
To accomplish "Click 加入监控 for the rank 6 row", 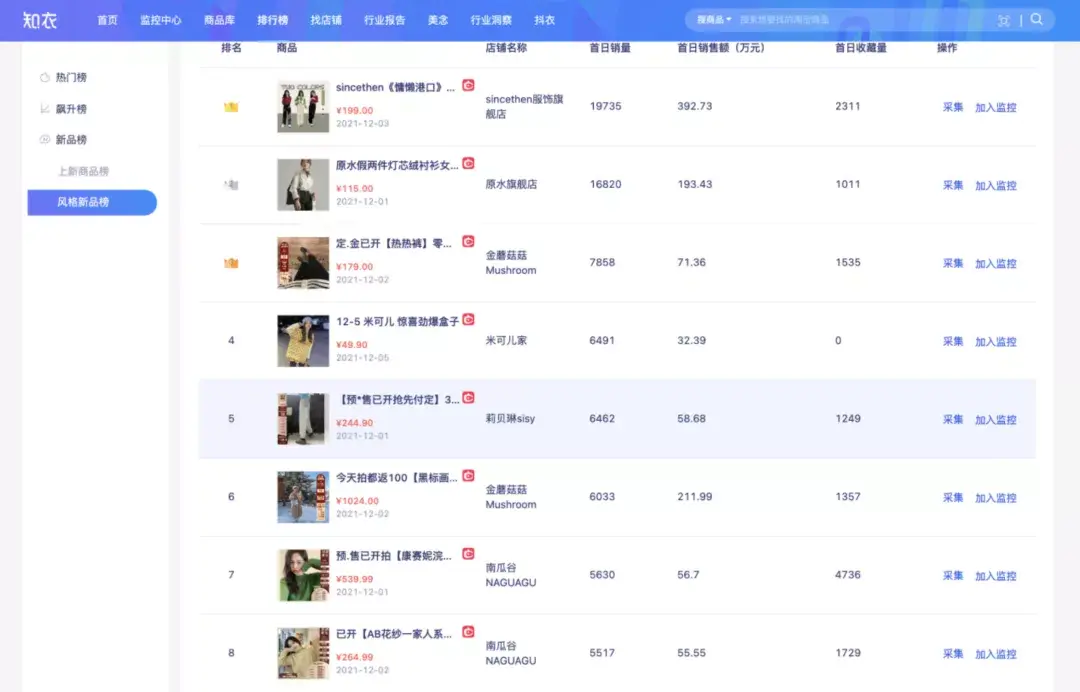I will coord(996,498).
